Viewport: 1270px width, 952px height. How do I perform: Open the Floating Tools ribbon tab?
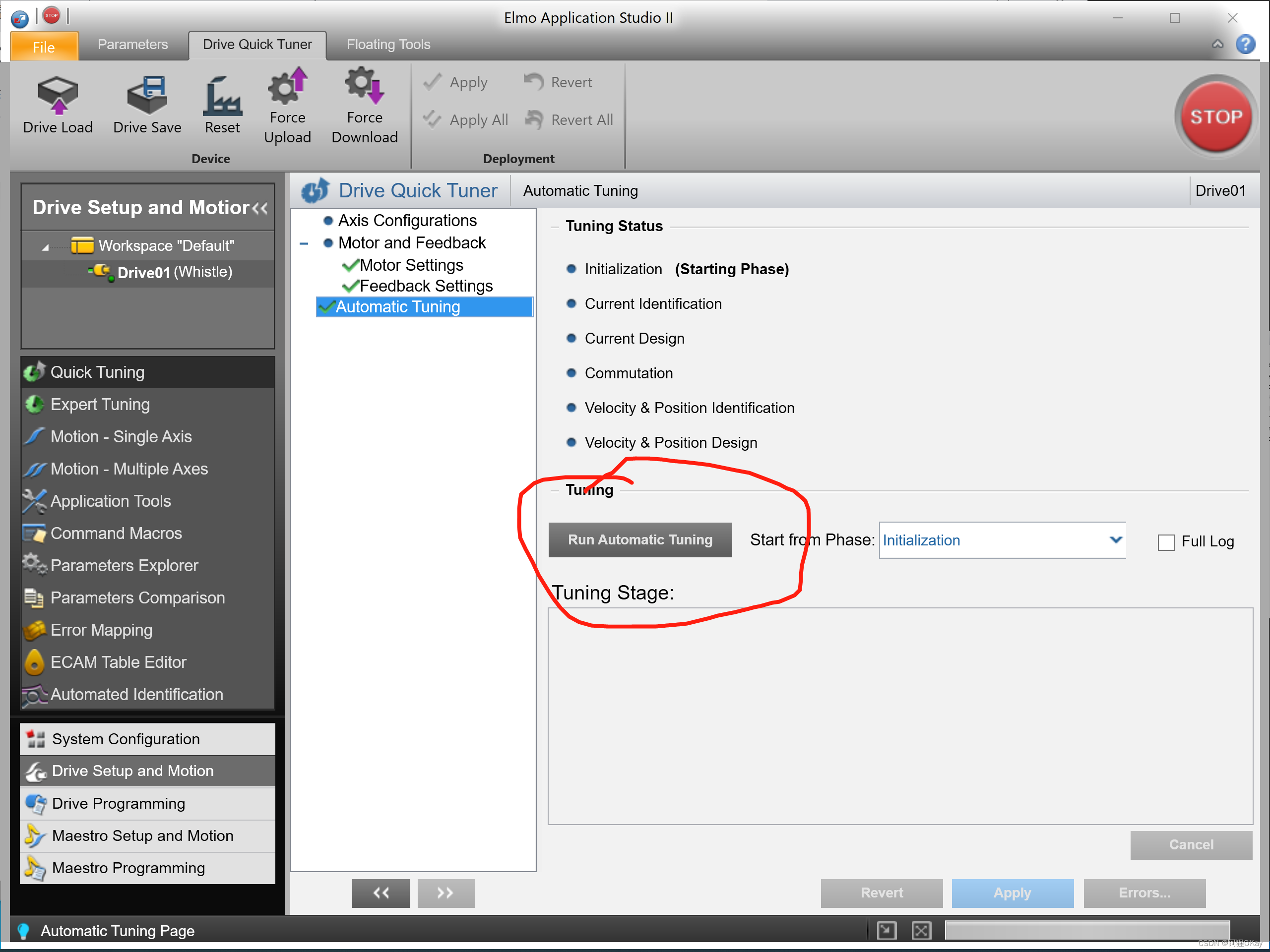[x=388, y=45]
